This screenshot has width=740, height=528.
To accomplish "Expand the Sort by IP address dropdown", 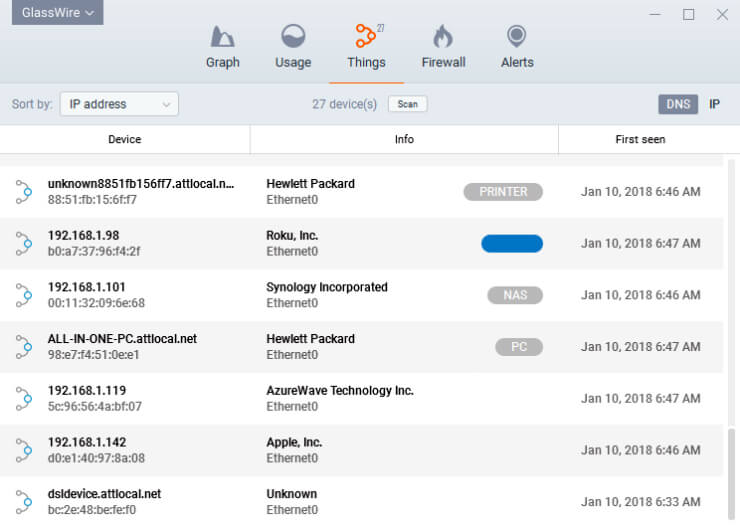I will click(x=119, y=104).
